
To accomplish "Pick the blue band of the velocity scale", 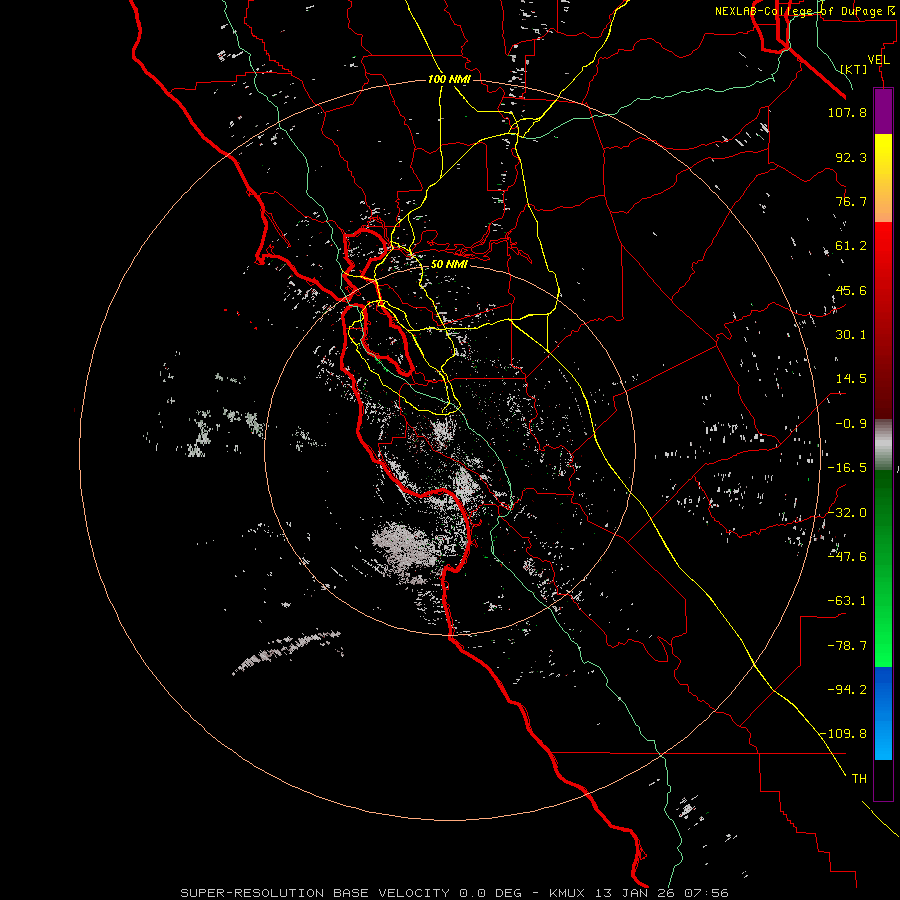I will tap(883, 713).
